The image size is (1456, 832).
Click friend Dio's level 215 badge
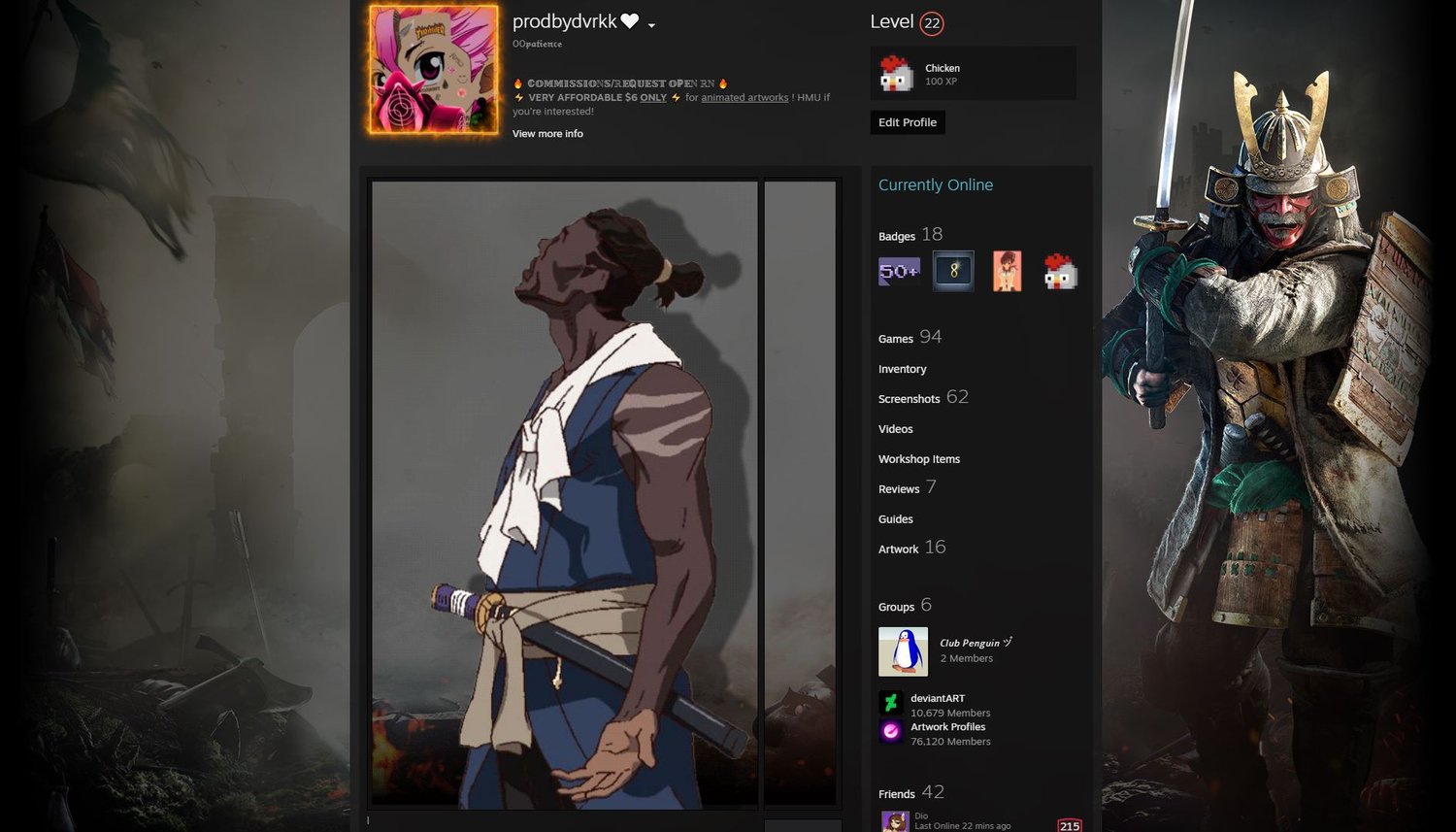pos(1070,825)
